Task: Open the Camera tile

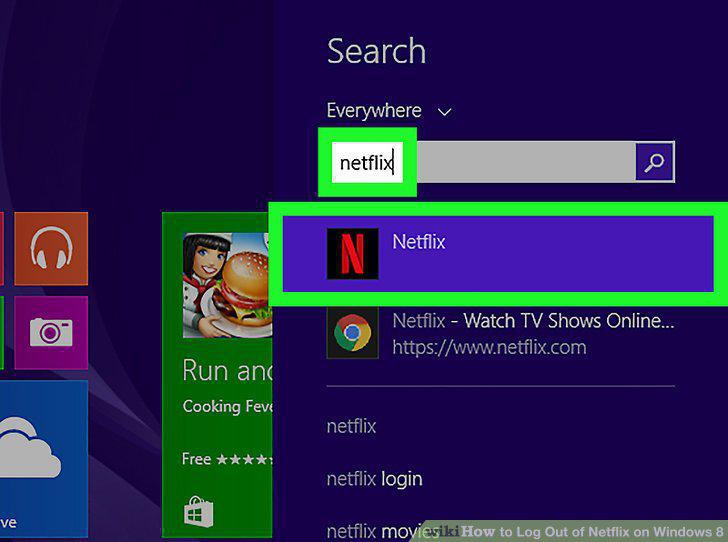Action: (x=51, y=333)
